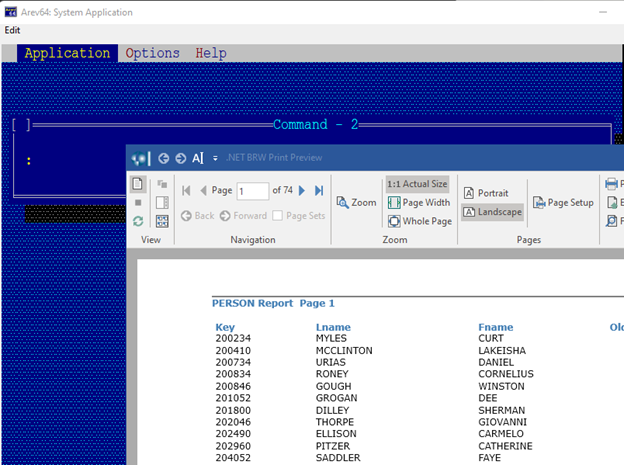
Task: Click the printer icon in the ribbon
Action: 611,184
